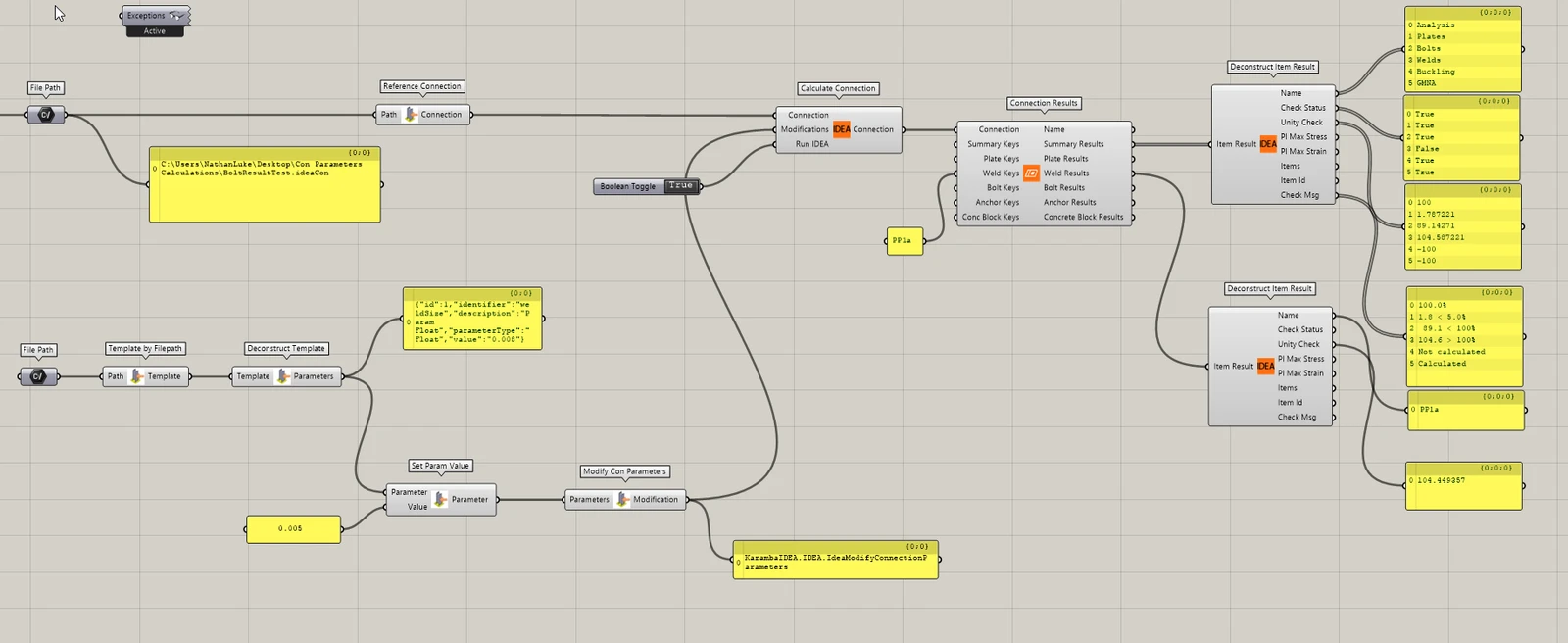Click the Reference Connection component icon
1568x643 pixels.
click(411, 115)
